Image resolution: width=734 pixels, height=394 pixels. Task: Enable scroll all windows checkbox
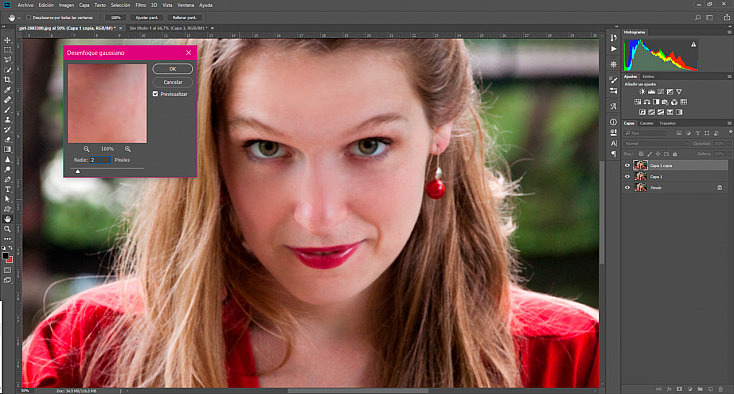coord(29,18)
